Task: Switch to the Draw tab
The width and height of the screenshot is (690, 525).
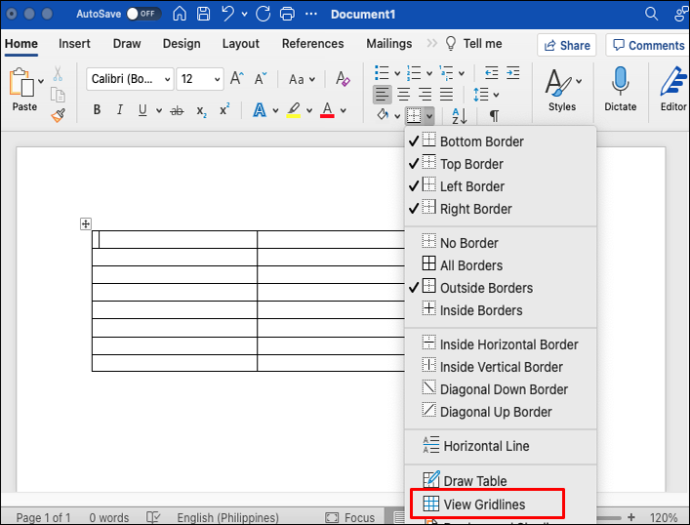Action: pos(127,44)
